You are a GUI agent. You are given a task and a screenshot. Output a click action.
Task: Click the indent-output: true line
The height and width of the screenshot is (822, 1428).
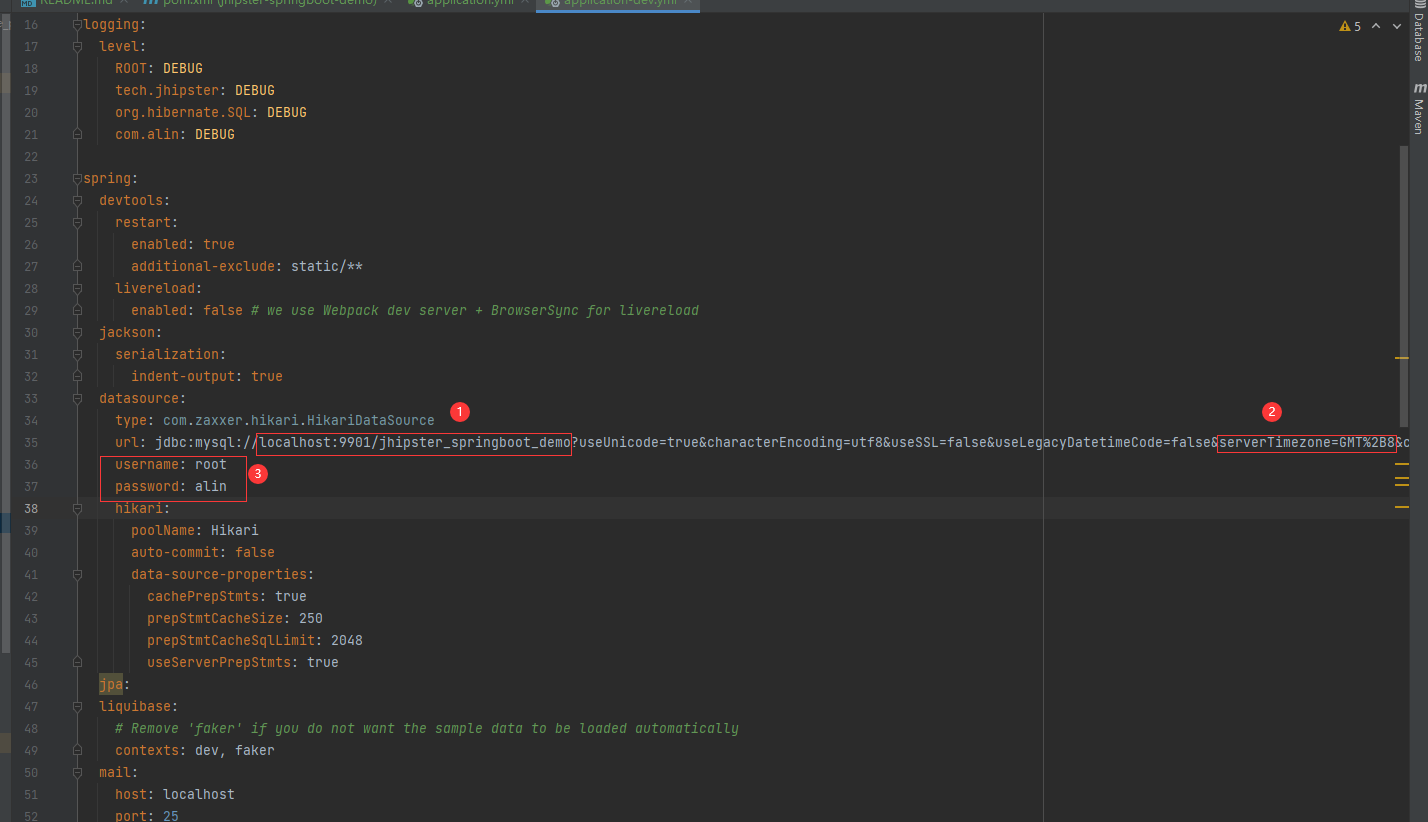(x=206, y=376)
